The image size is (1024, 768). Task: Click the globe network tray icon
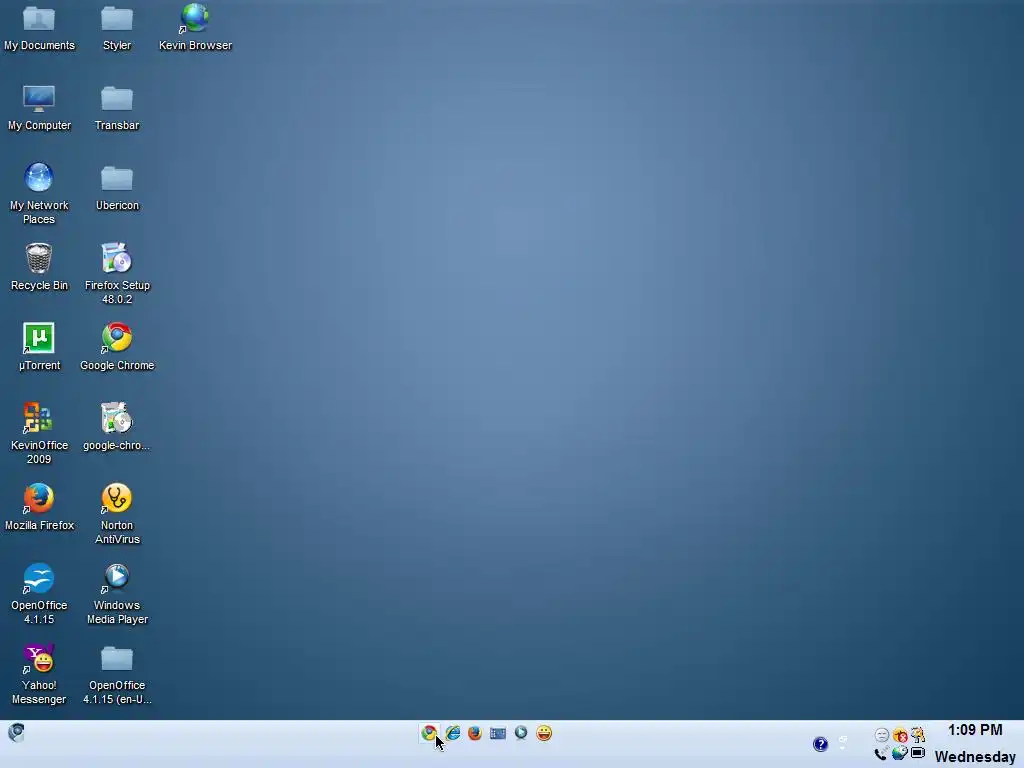click(900, 753)
